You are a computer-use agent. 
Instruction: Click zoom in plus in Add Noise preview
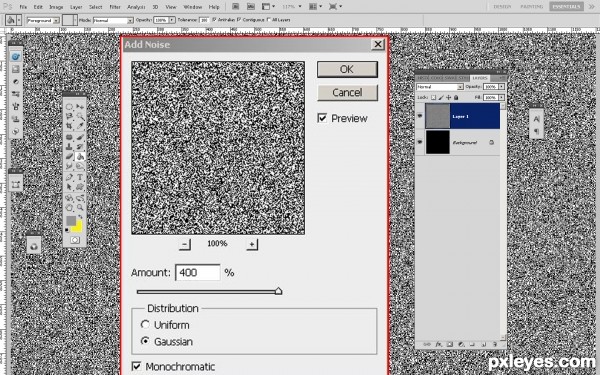point(252,244)
